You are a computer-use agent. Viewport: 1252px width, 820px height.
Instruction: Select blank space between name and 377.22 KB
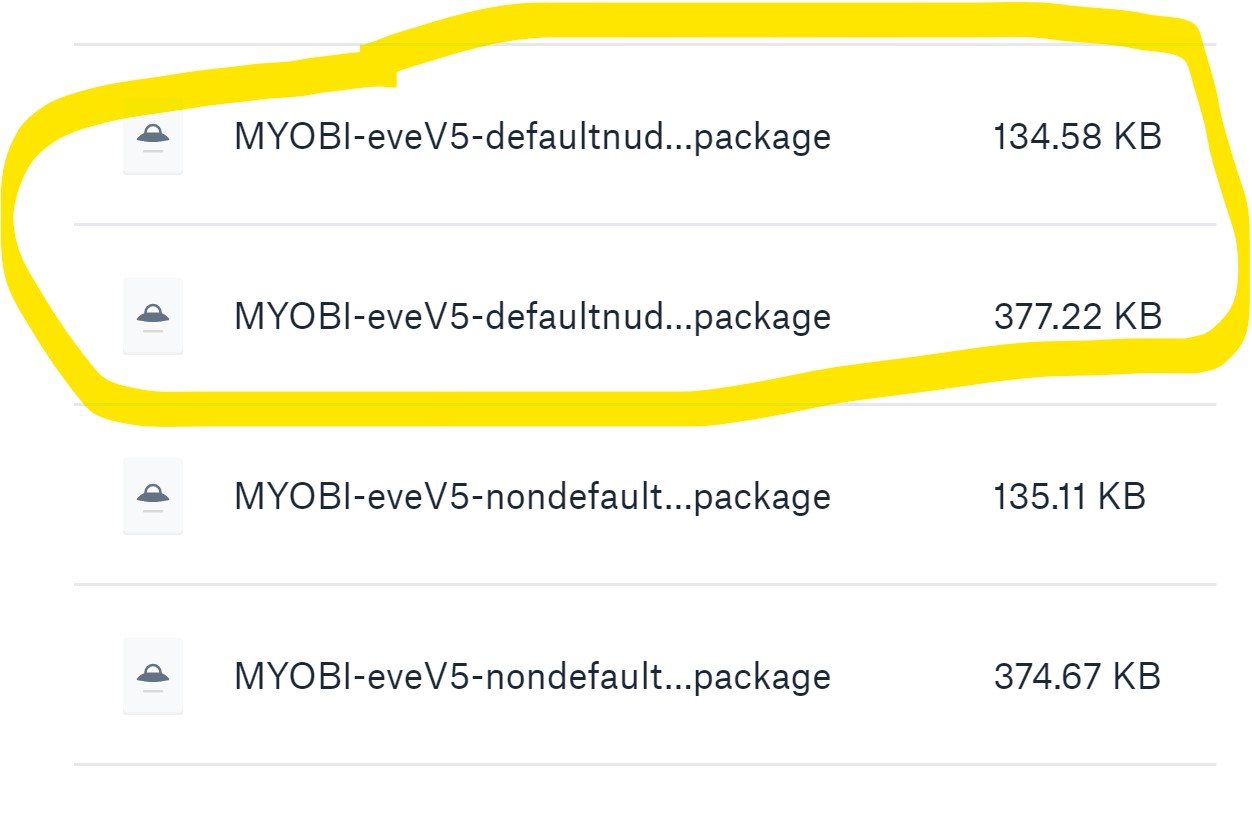(x=912, y=317)
